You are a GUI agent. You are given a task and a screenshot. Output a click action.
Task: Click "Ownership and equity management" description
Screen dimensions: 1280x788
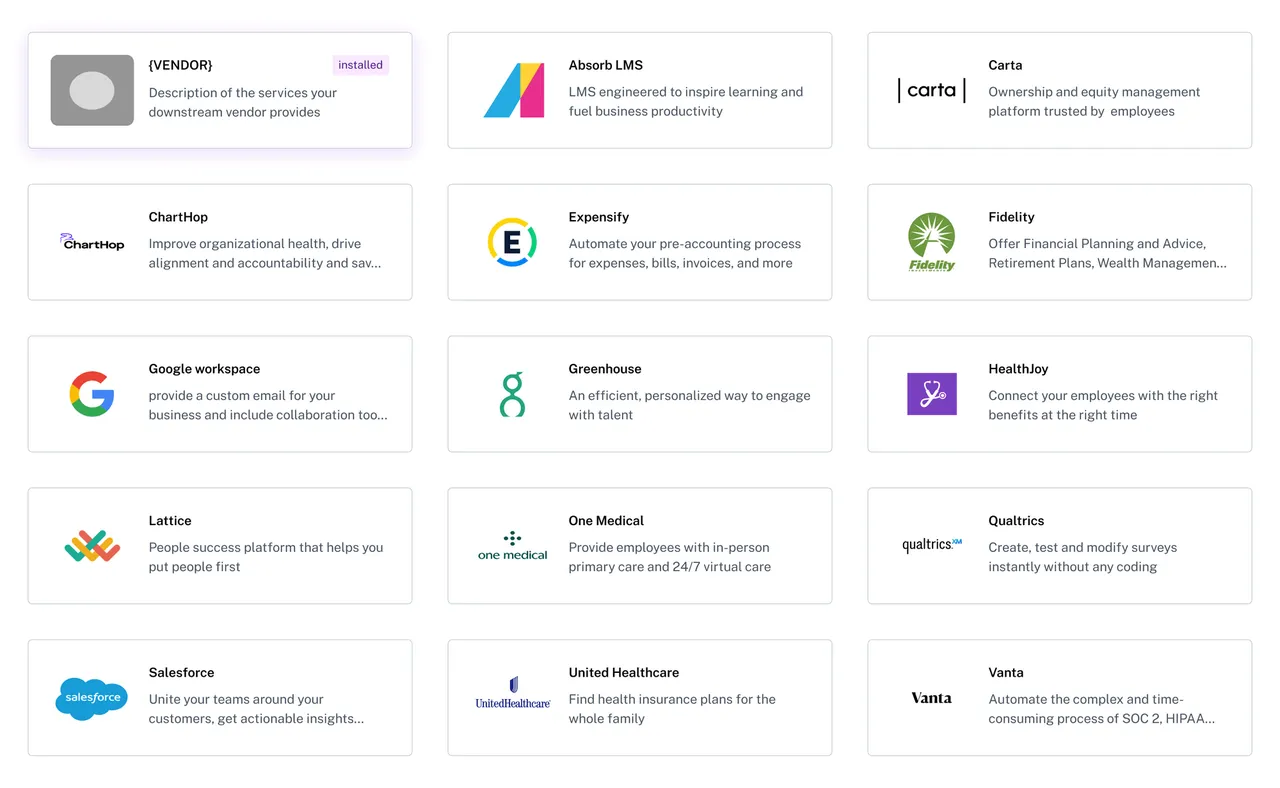point(1094,101)
